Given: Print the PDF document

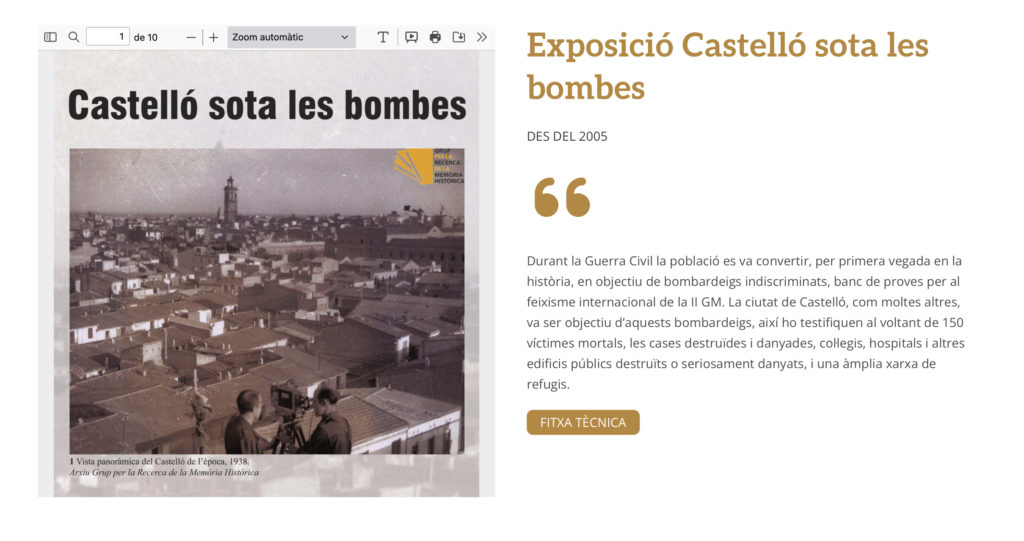Looking at the screenshot, I should [435, 37].
